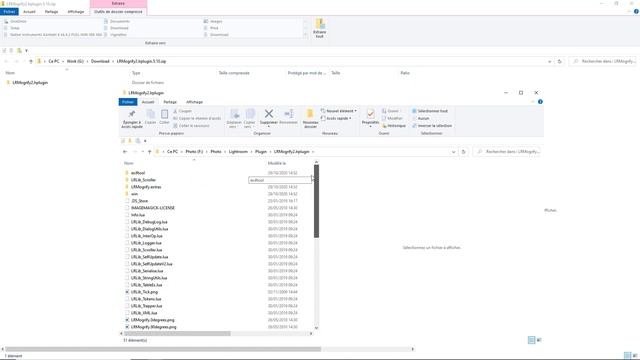Refresh the LRMogrify2.lrplugin folder view

[463, 152]
